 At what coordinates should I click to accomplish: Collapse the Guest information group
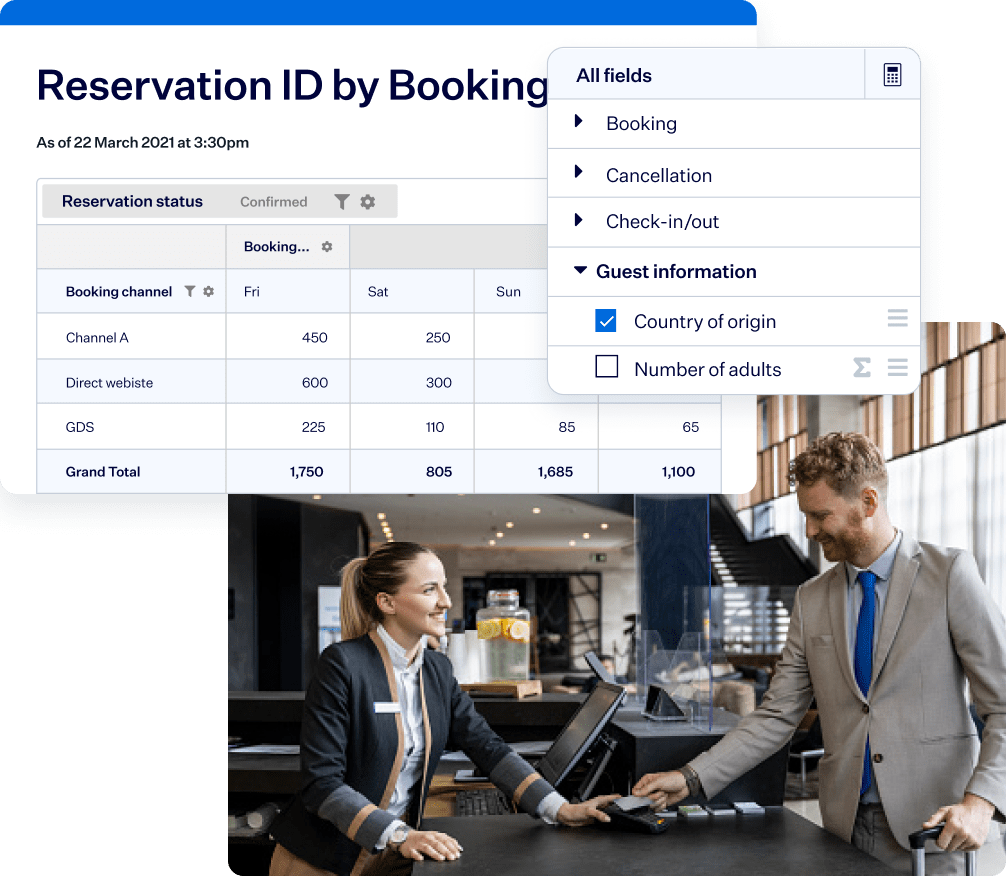point(580,271)
